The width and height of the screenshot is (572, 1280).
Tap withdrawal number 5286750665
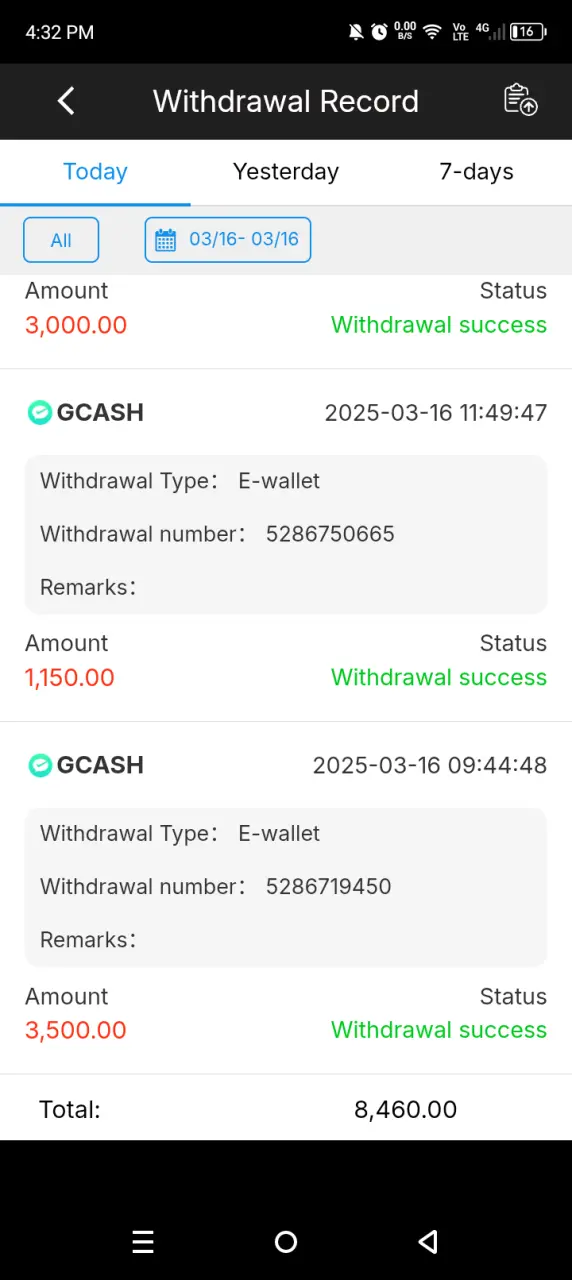[x=330, y=534]
